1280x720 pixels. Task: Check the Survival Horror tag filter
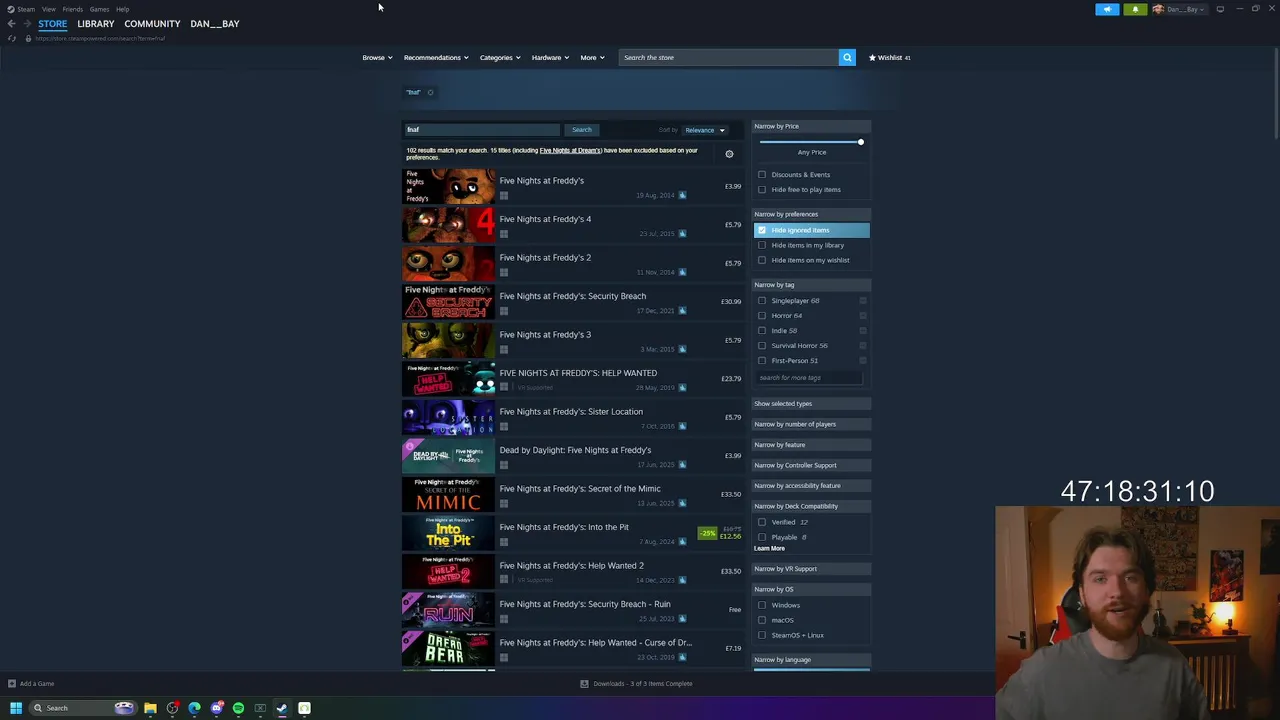click(x=762, y=346)
